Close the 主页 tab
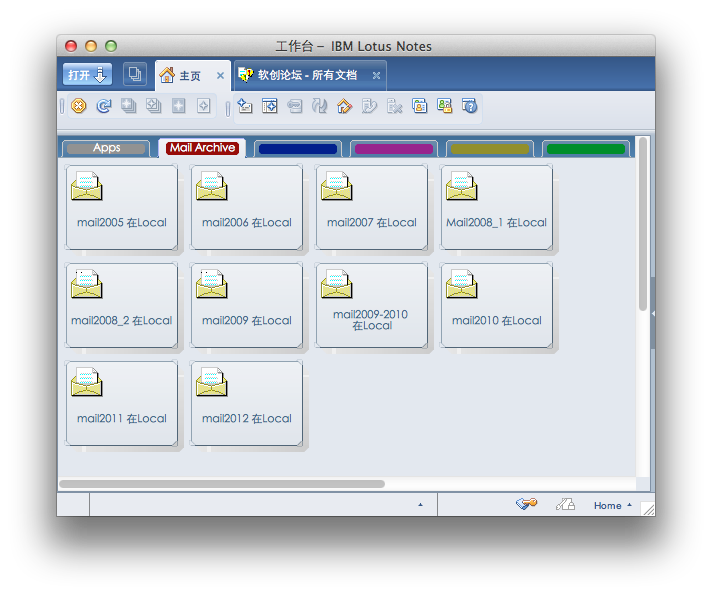712x595 pixels. (x=220, y=75)
